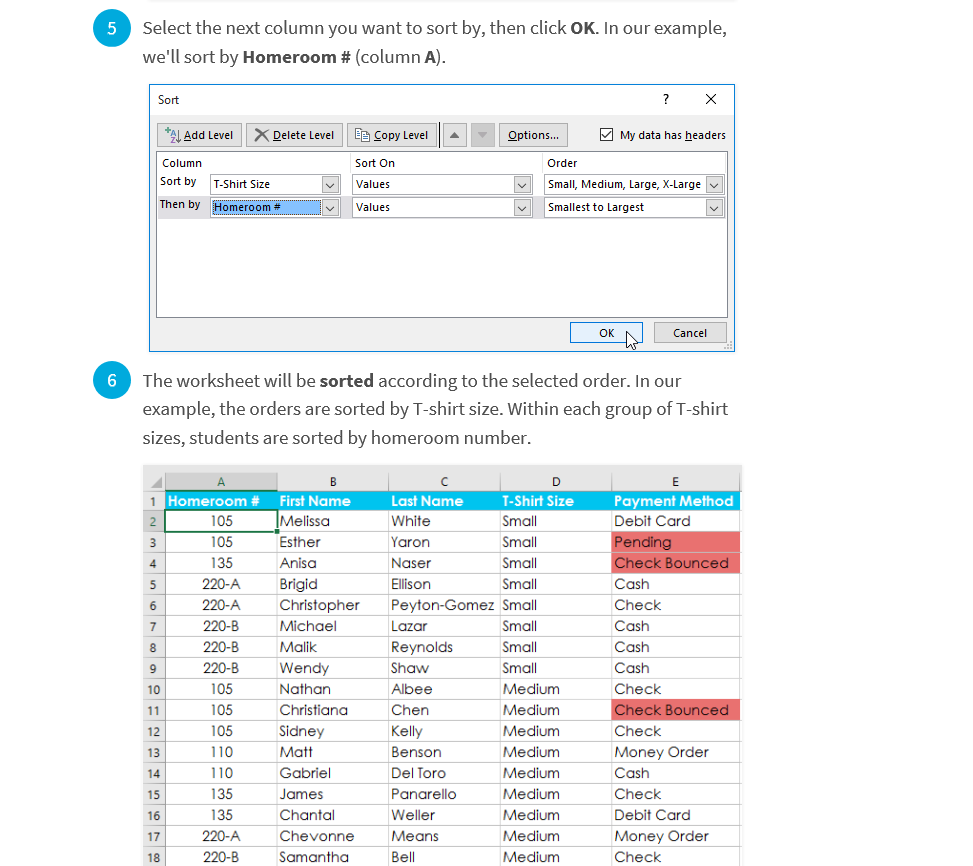Select row header 2

tap(154, 522)
